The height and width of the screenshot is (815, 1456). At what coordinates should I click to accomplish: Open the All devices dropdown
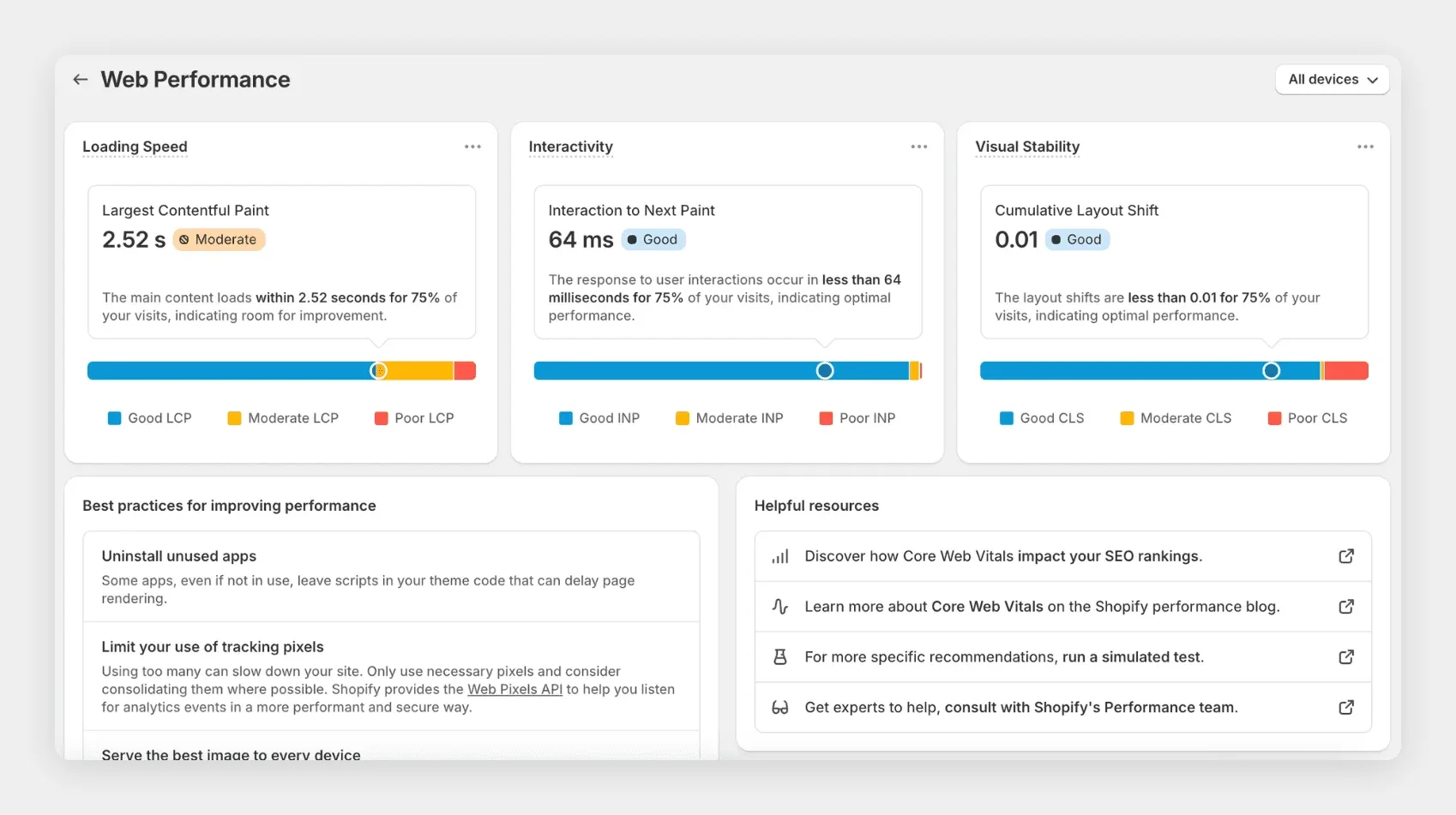[1332, 80]
